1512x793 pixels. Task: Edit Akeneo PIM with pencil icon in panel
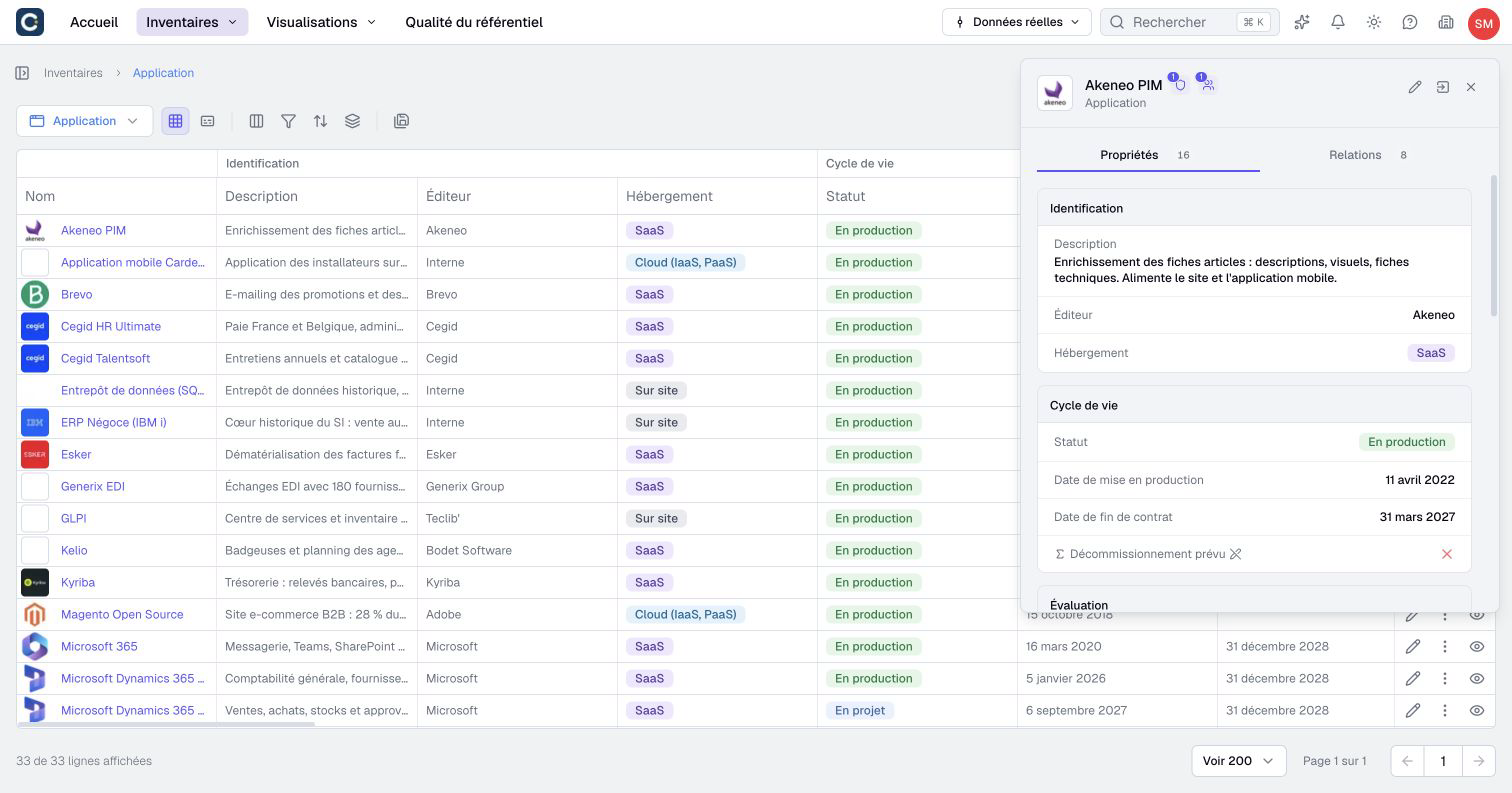[x=1415, y=87]
